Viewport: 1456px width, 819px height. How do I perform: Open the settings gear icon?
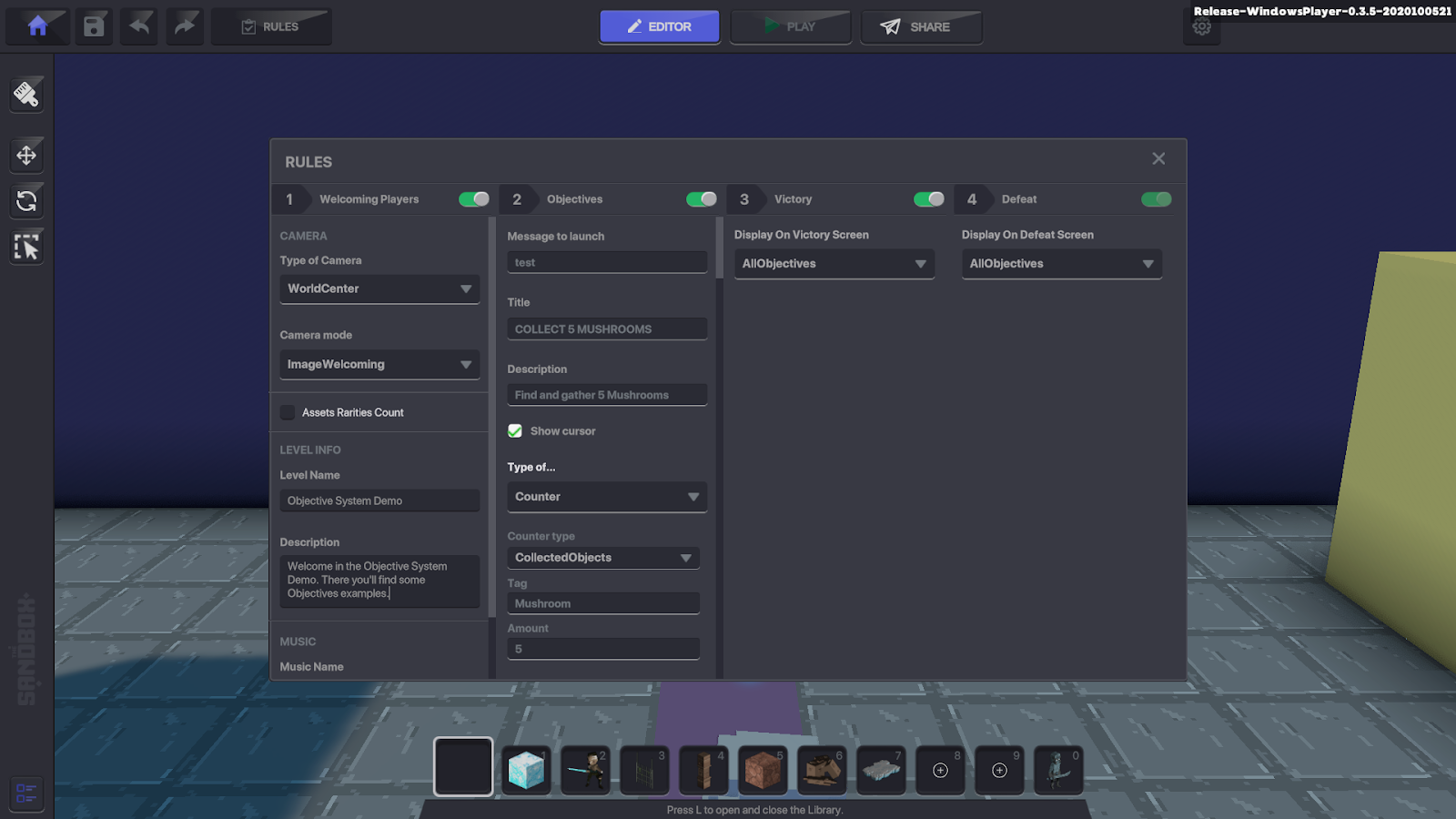[1201, 26]
